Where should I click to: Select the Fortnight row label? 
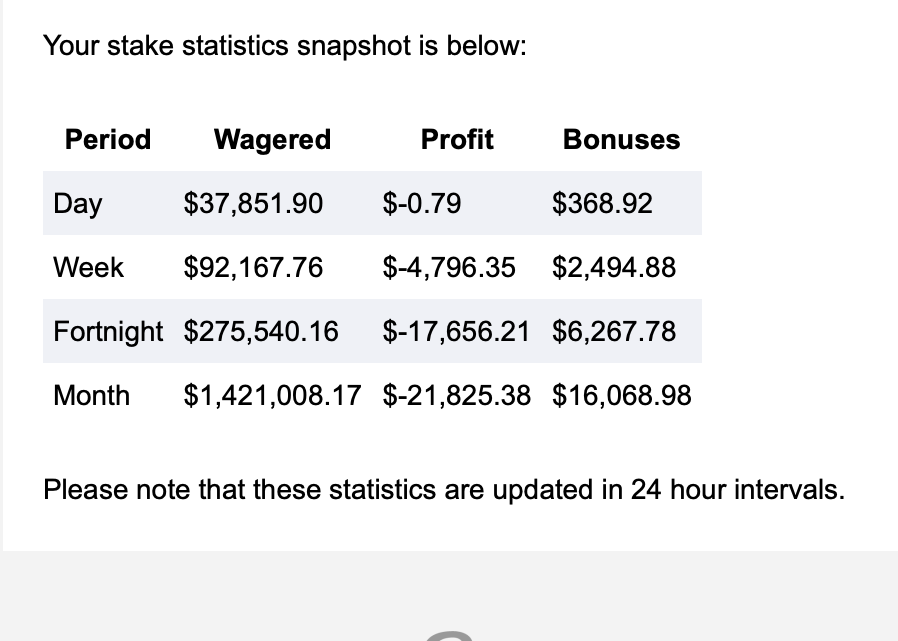[108, 332]
